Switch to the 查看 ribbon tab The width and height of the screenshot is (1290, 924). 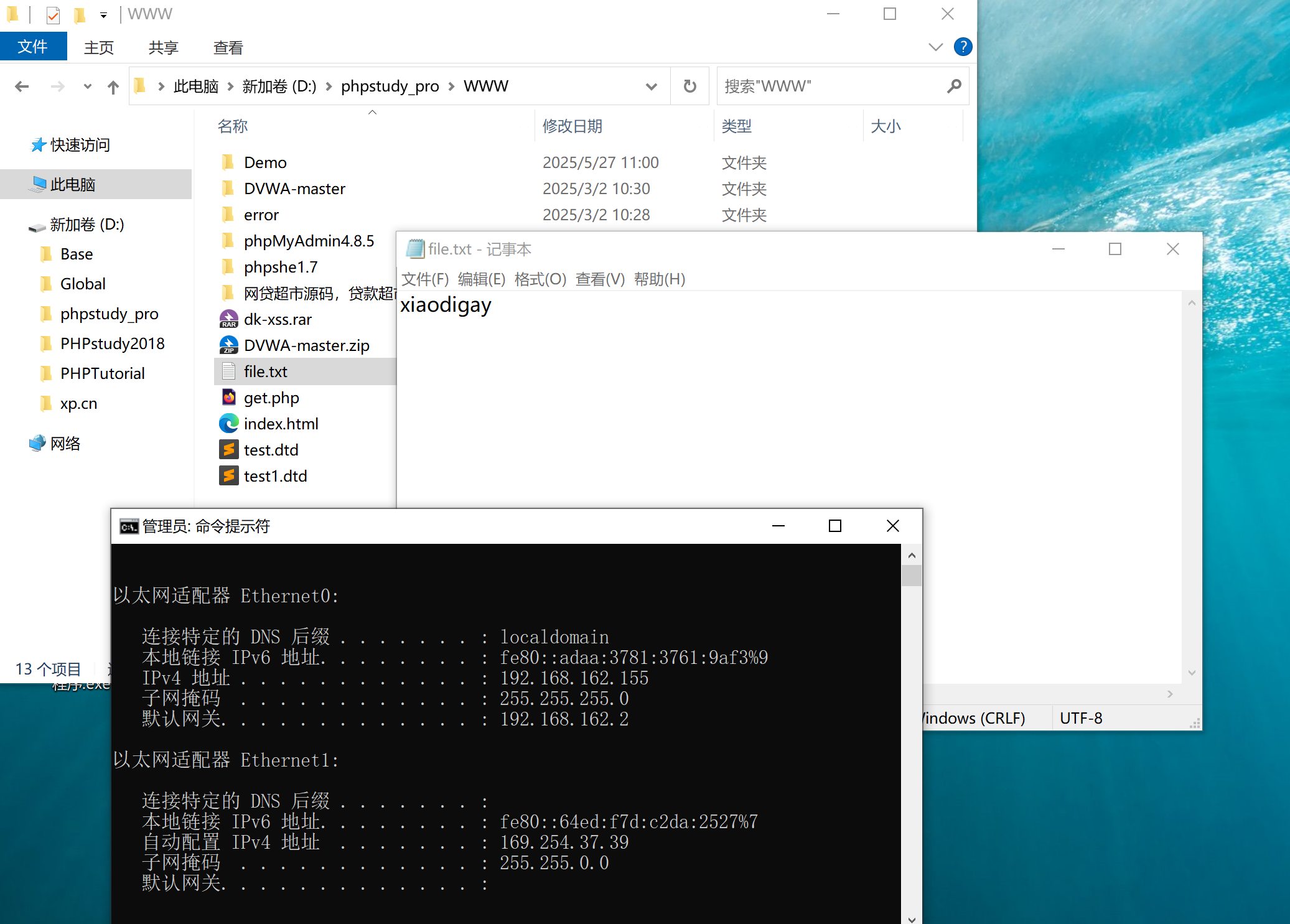pyautogui.click(x=228, y=47)
